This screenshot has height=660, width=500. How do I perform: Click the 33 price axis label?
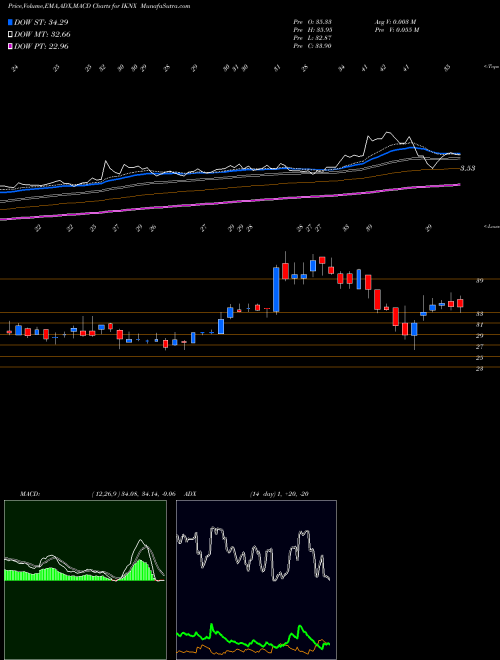pyautogui.click(x=480, y=314)
